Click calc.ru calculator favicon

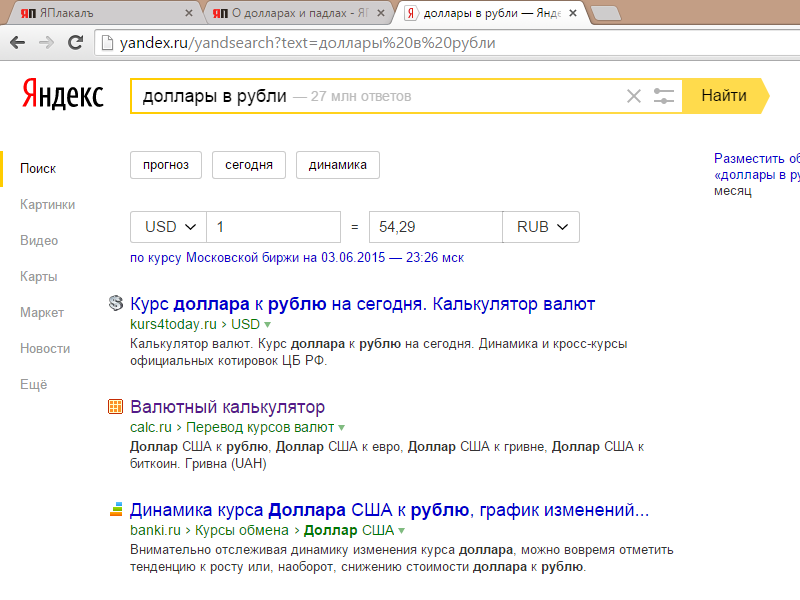coord(116,407)
